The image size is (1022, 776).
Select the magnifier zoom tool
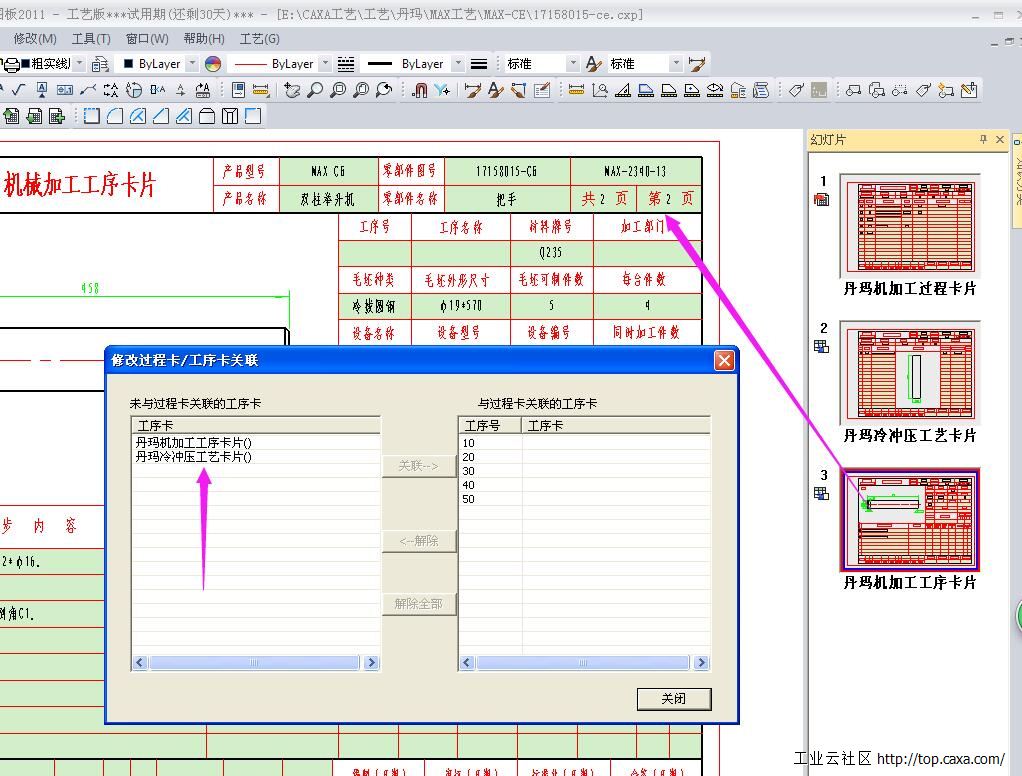pyautogui.click(x=315, y=90)
